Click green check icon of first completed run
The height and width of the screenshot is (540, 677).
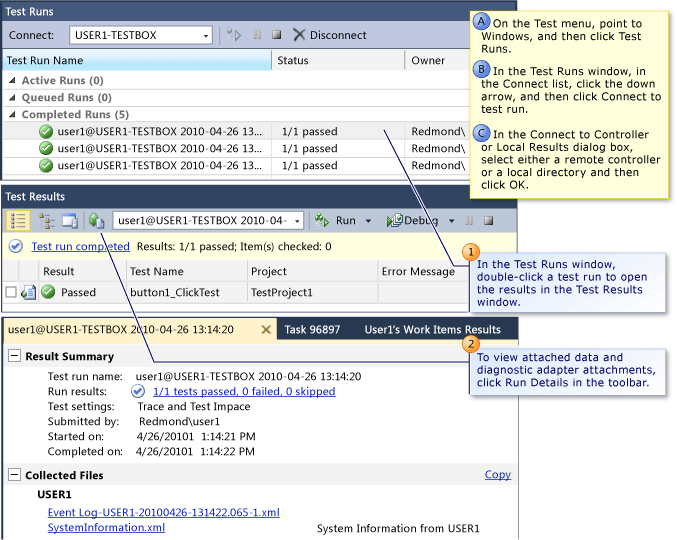point(46,131)
